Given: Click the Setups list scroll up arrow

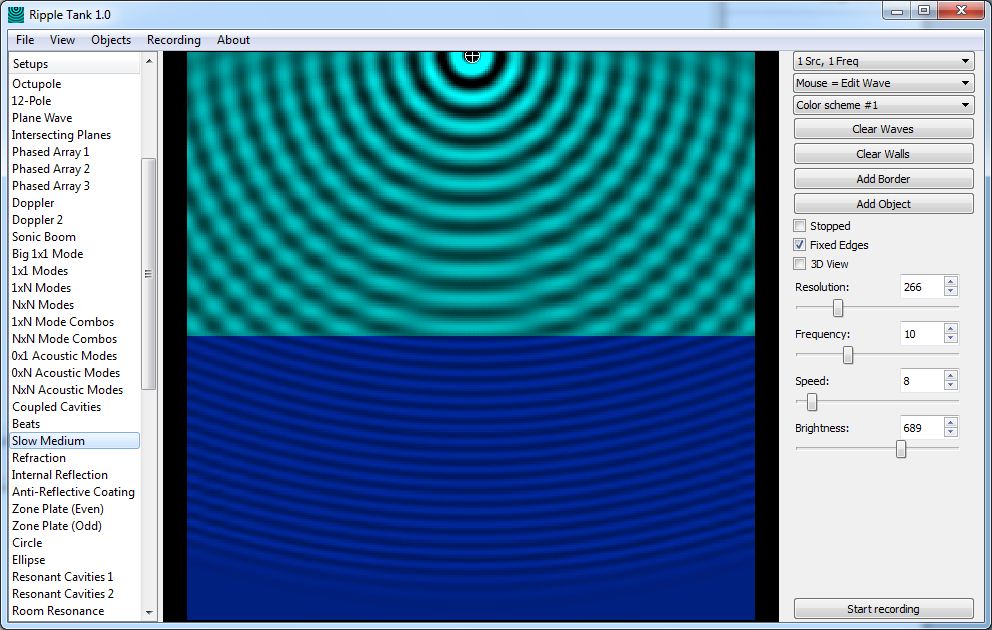Looking at the screenshot, I should pos(149,61).
